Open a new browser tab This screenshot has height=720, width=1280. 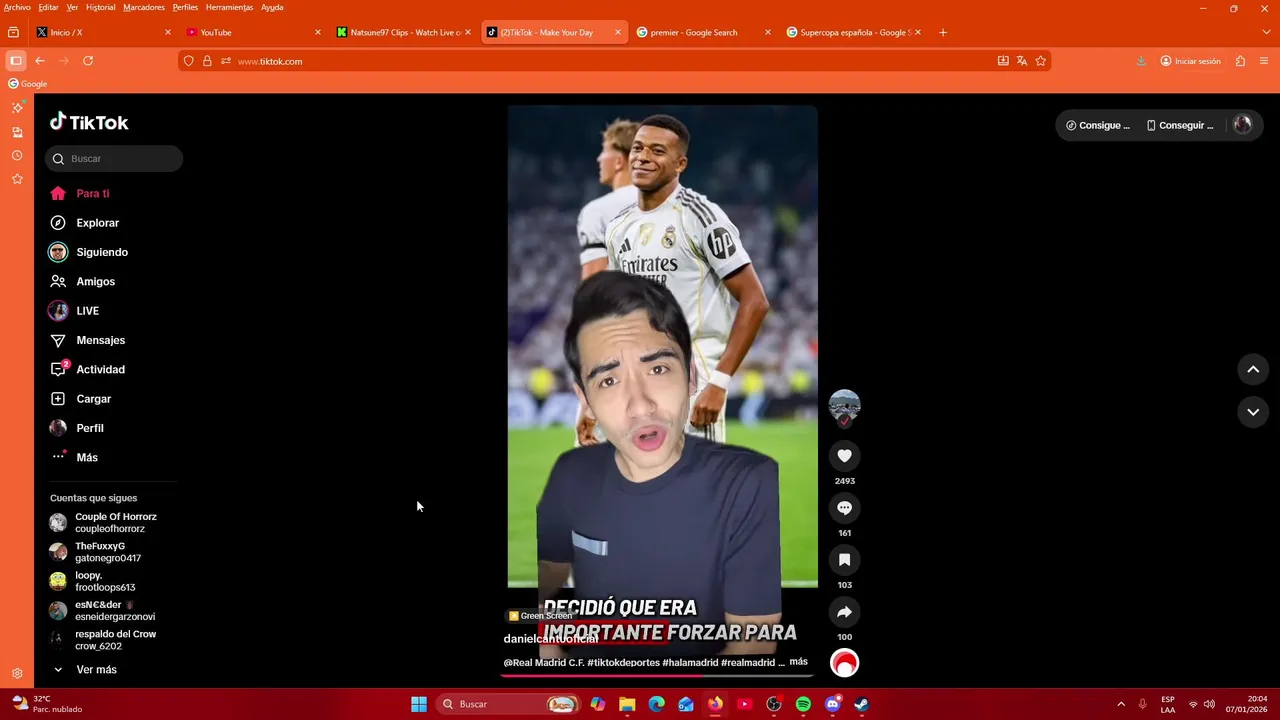(942, 32)
